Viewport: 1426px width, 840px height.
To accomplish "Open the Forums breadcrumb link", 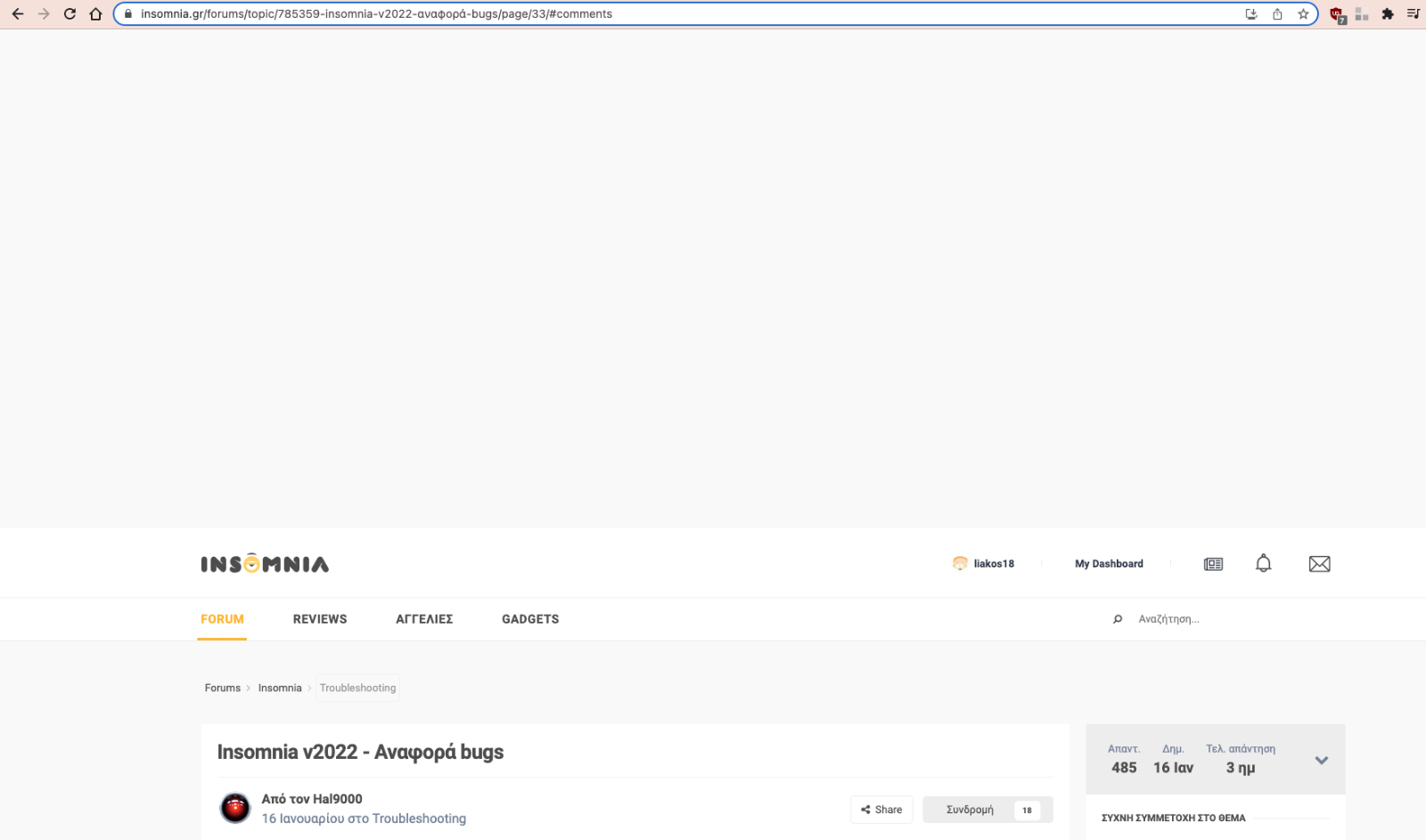I will 223,688.
